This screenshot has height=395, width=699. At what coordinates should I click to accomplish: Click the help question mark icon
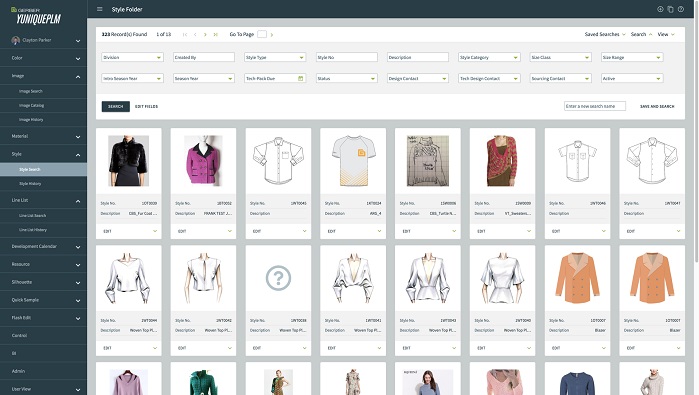tap(681, 9)
